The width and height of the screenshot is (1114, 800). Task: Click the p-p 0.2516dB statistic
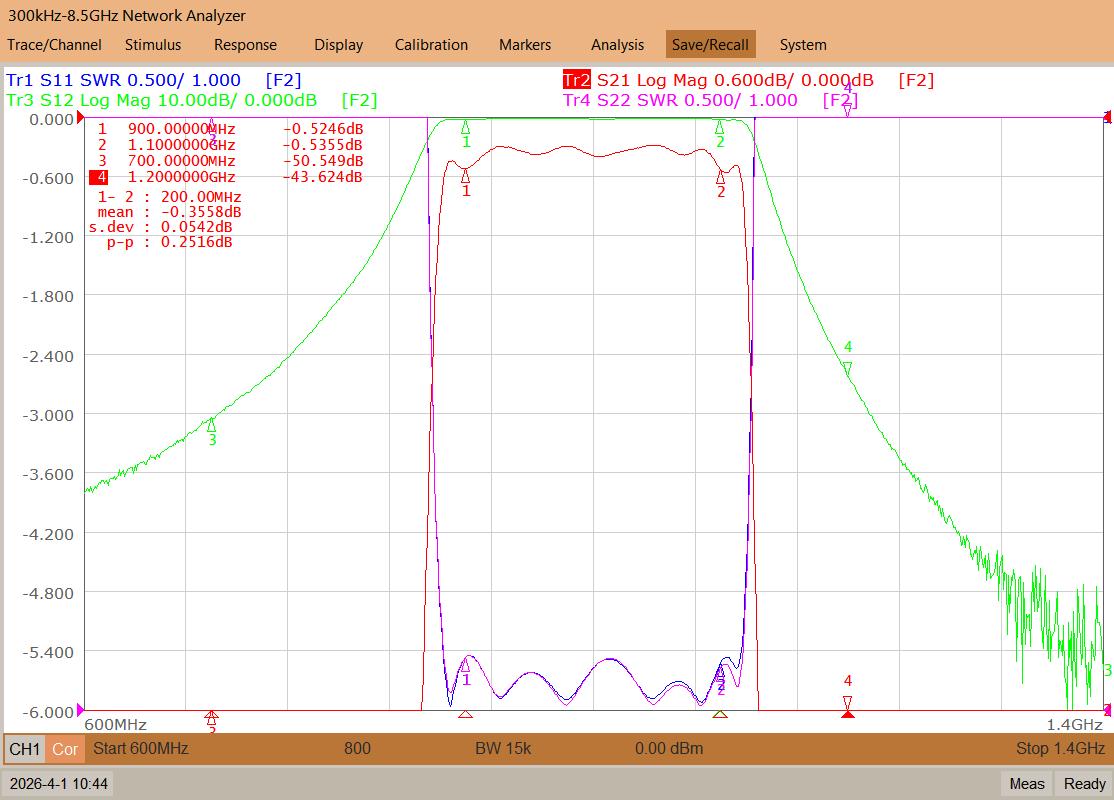(169, 242)
